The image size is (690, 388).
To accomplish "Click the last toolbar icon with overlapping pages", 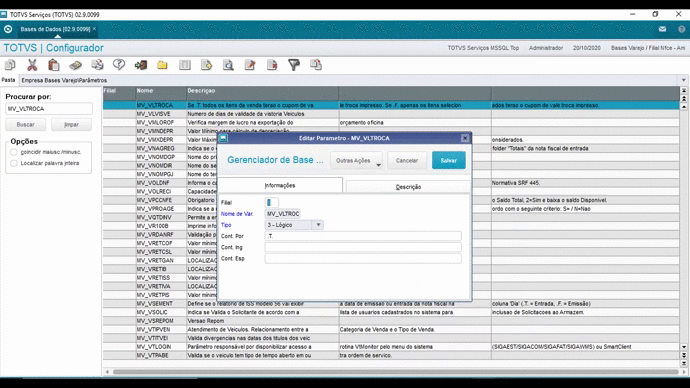I will (316, 65).
